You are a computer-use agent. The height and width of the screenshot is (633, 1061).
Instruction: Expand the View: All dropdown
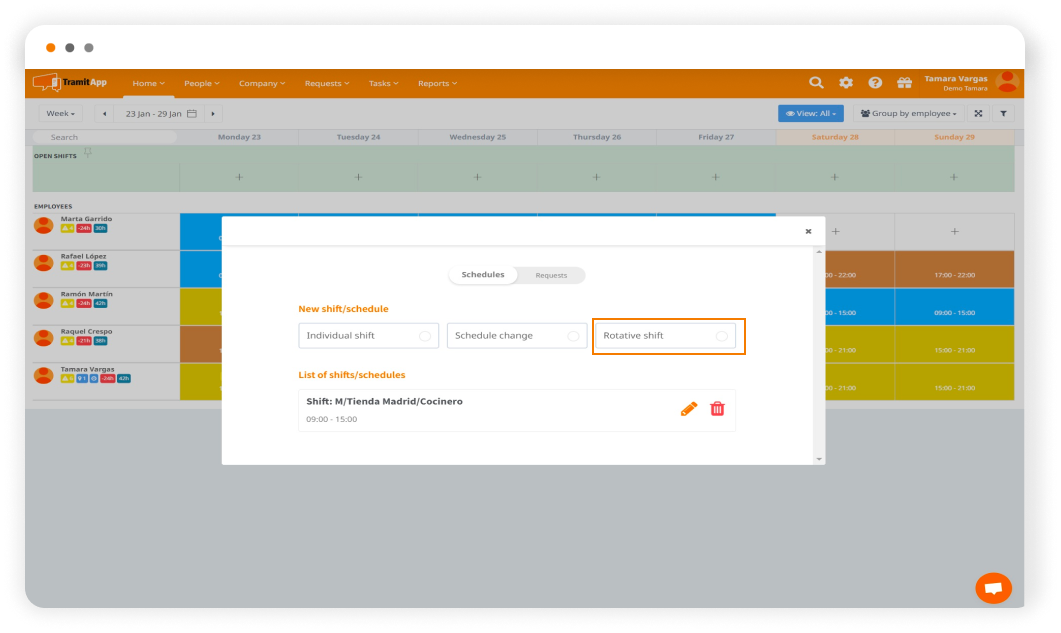point(810,114)
